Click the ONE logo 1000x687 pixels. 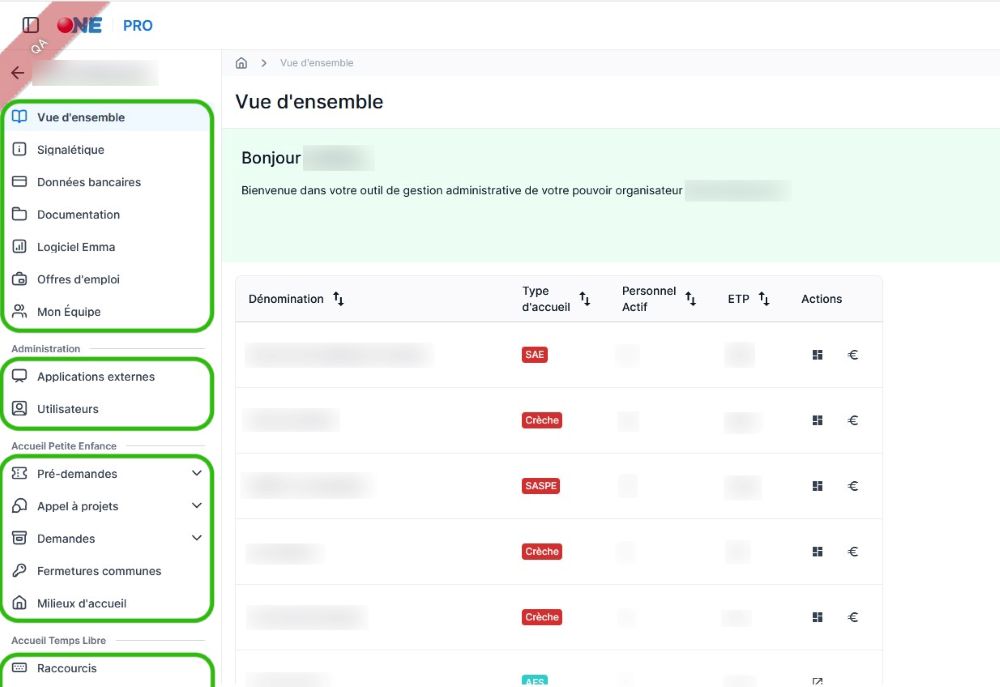pyautogui.click(x=80, y=25)
